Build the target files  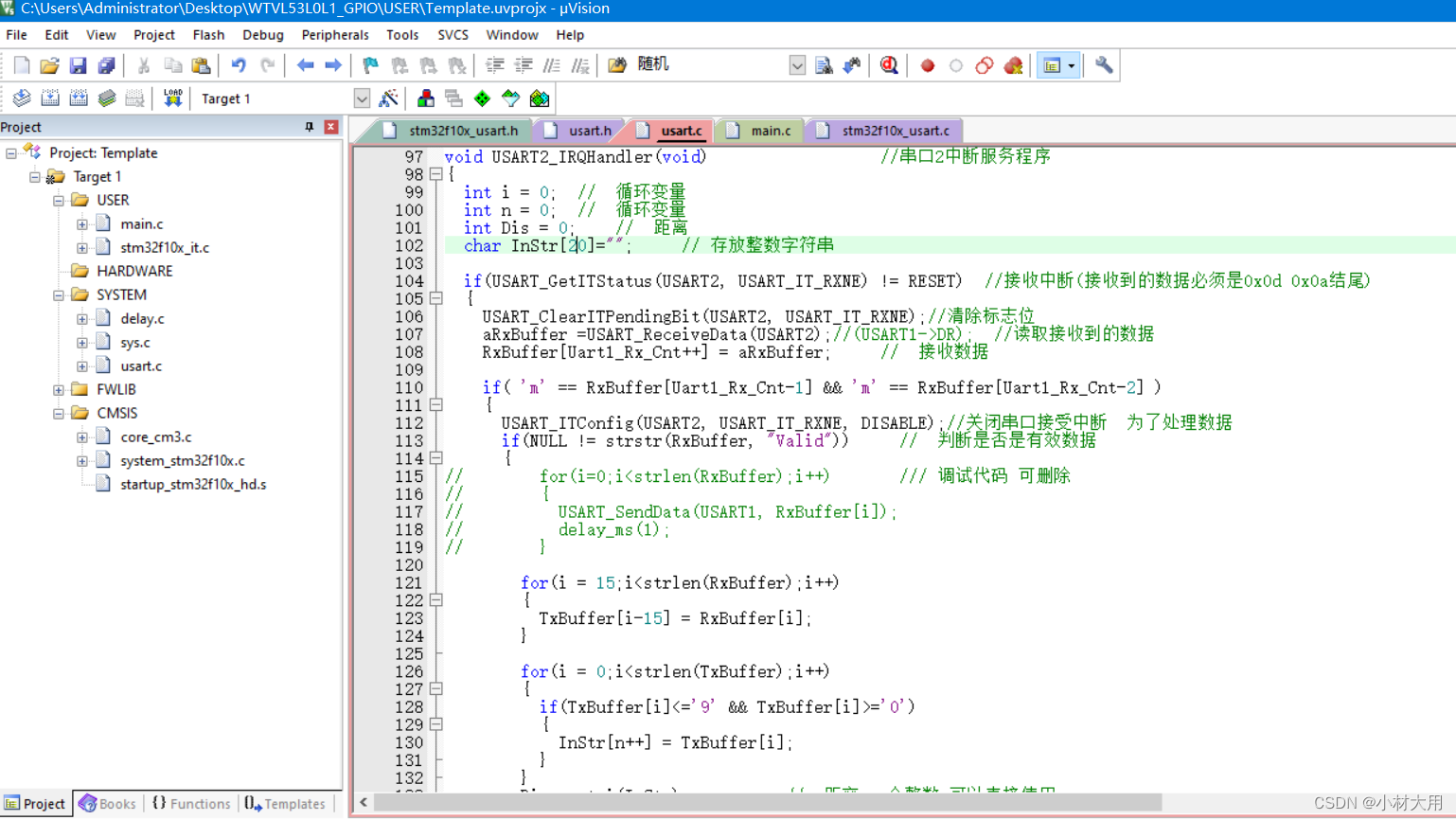pyautogui.click(x=50, y=98)
